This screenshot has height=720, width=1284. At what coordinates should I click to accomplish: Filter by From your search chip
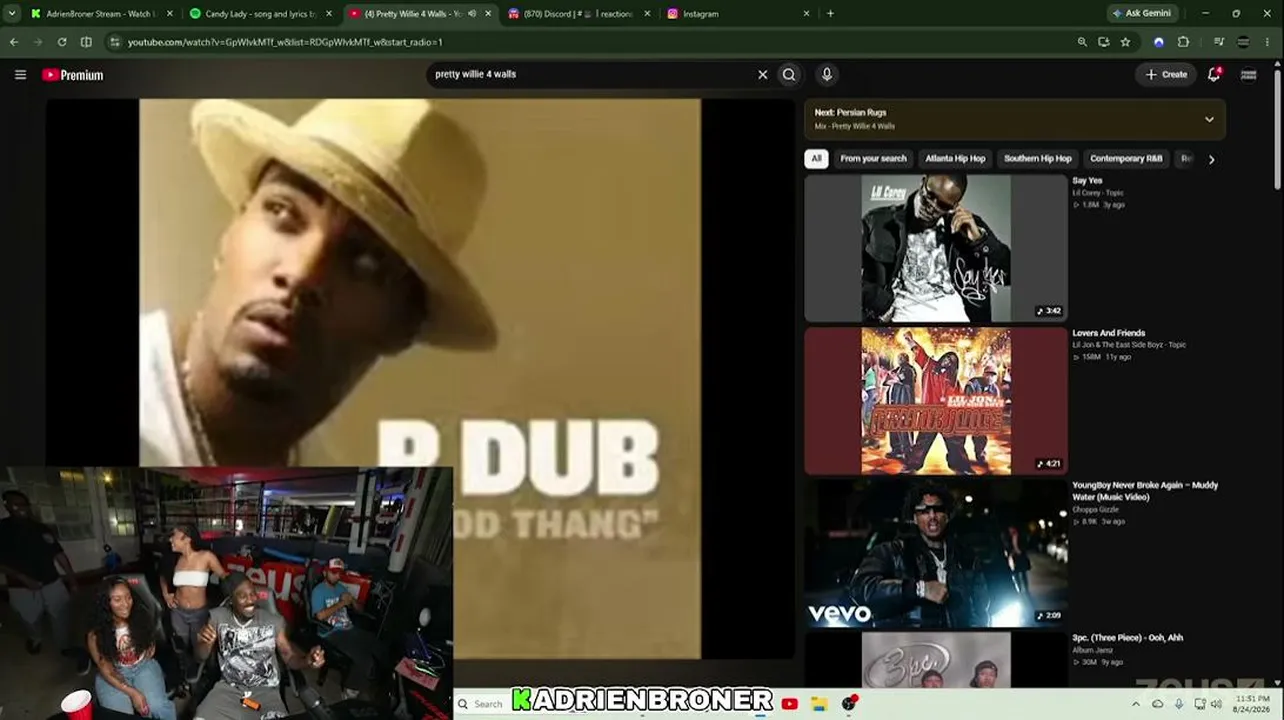(873, 158)
